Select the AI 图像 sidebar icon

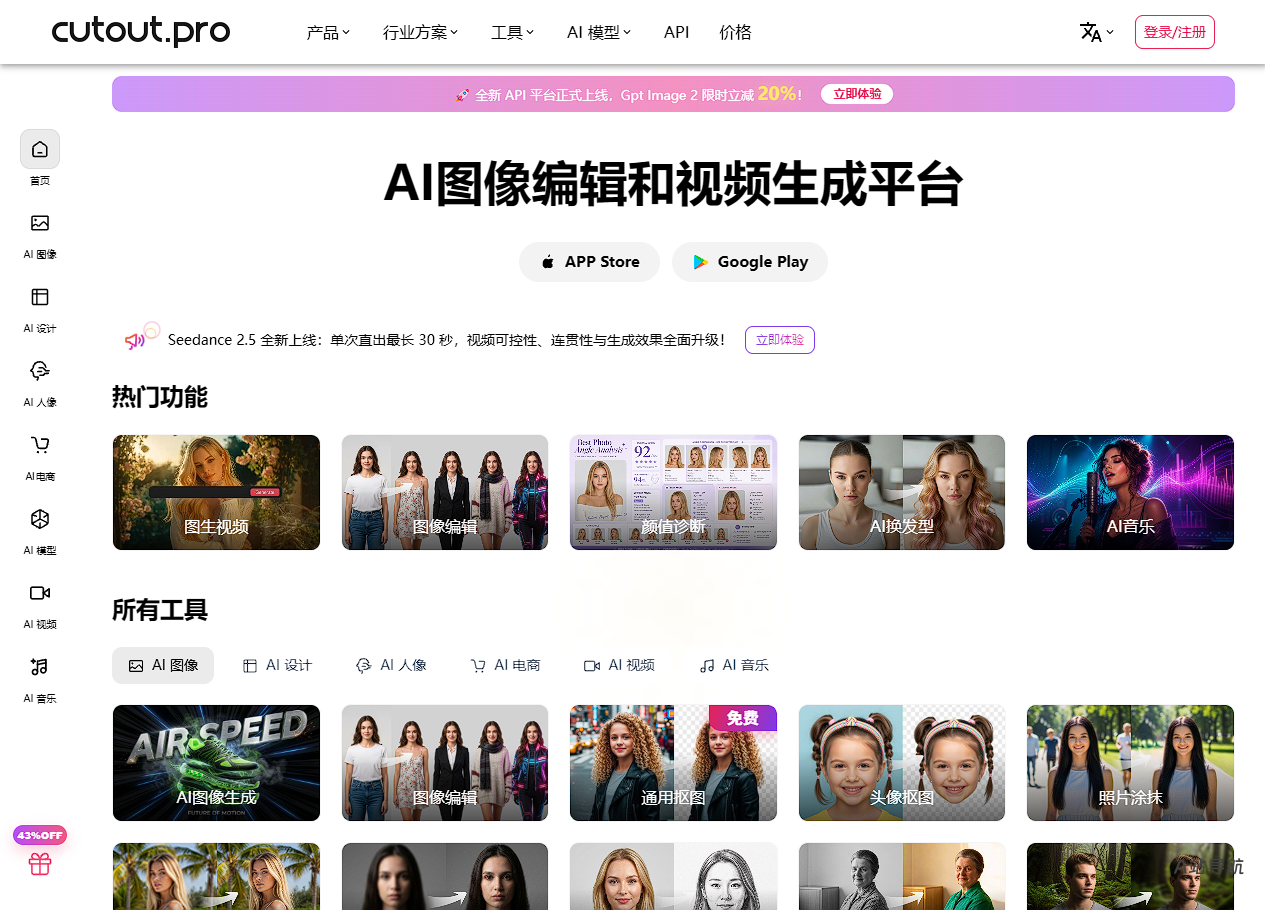pos(40,223)
